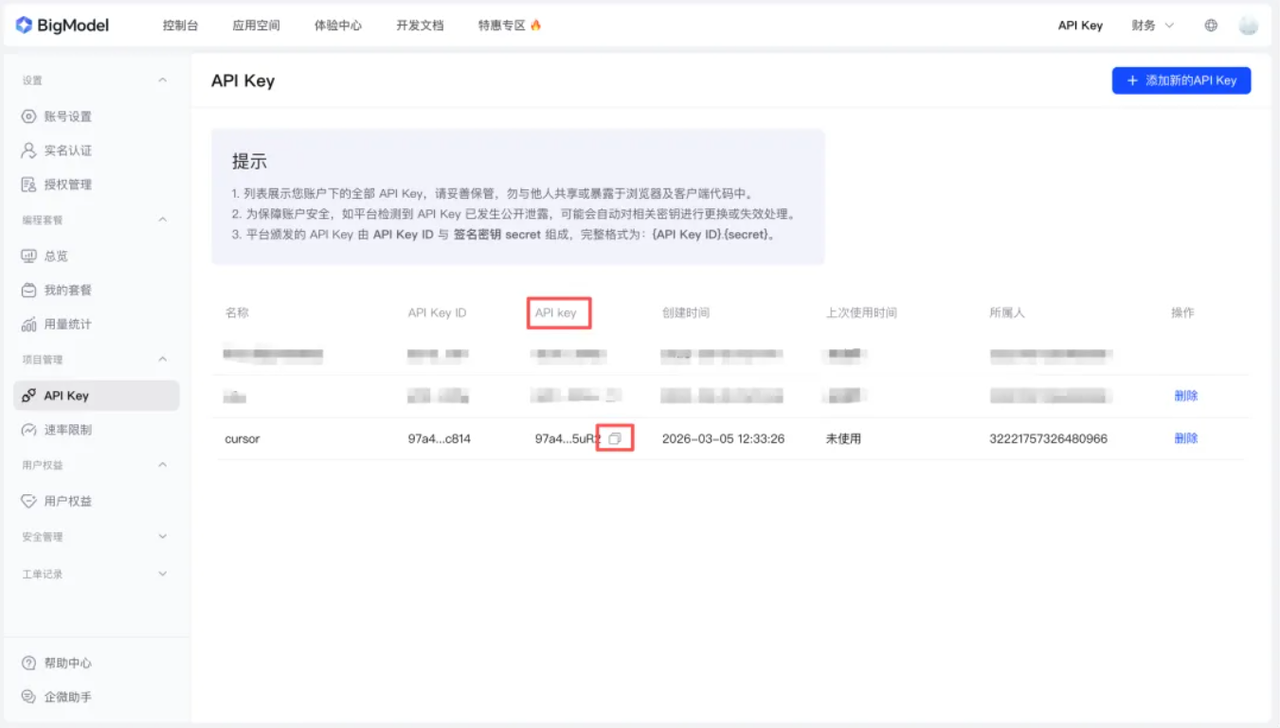Expand the 工单记录 section

[x=163, y=574]
